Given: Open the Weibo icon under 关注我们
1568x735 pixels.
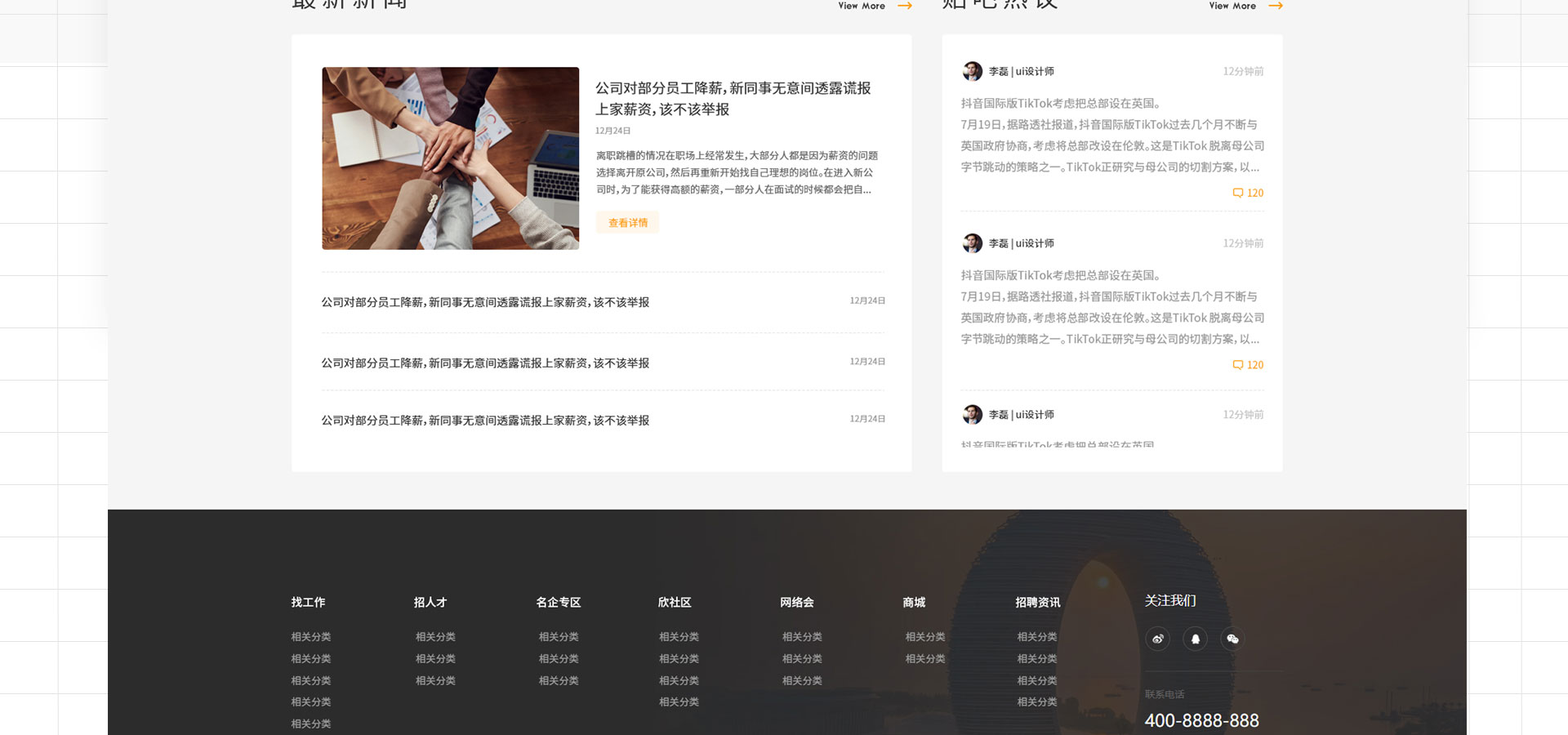Looking at the screenshot, I should (1157, 639).
